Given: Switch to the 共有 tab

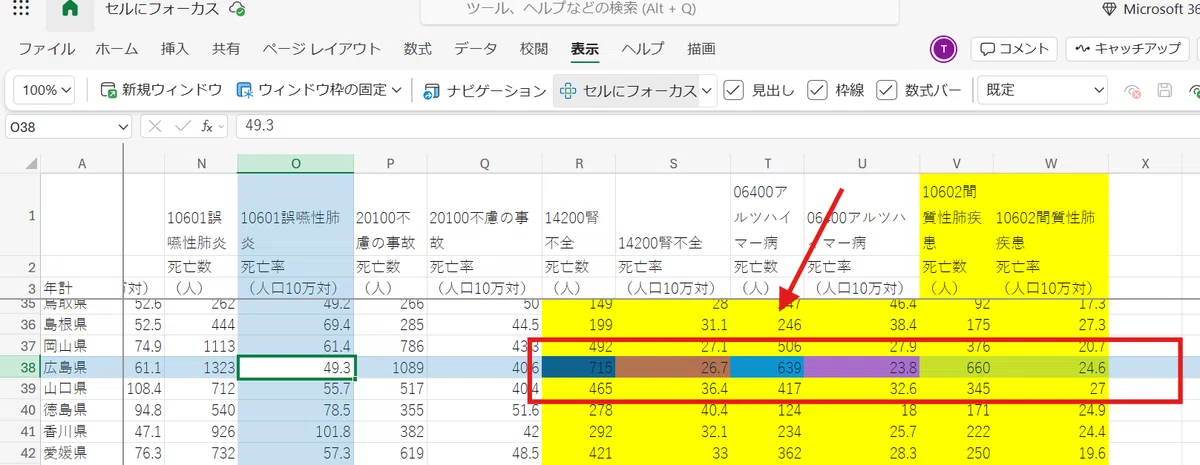Looking at the screenshot, I should coord(226,48).
